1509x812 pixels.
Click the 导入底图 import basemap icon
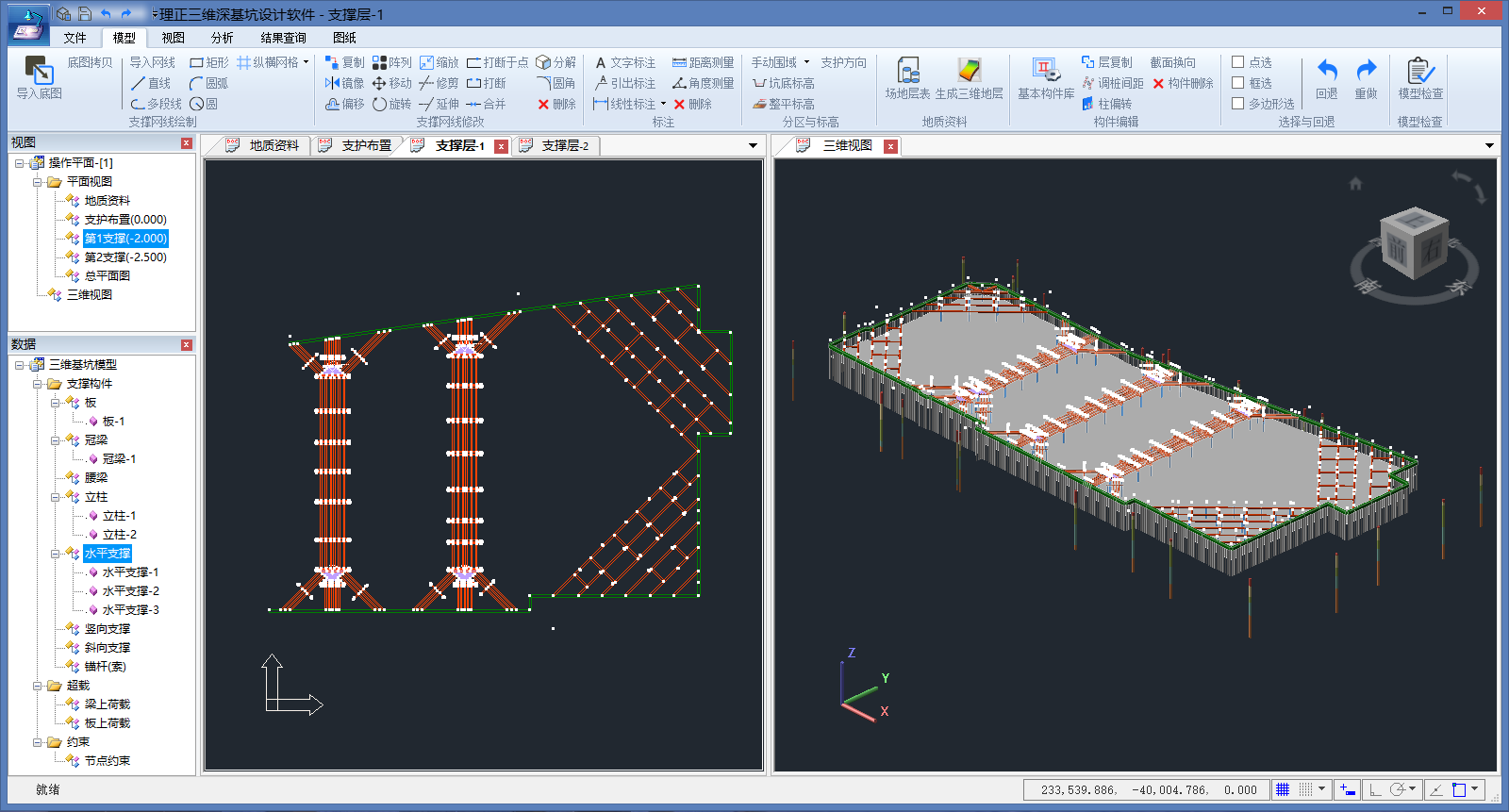pyautogui.click(x=39, y=71)
